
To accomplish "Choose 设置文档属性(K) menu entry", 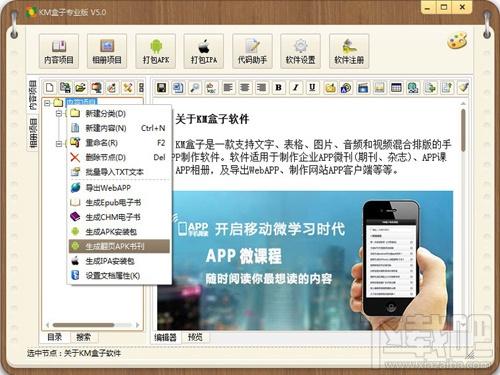I will (119, 276).
